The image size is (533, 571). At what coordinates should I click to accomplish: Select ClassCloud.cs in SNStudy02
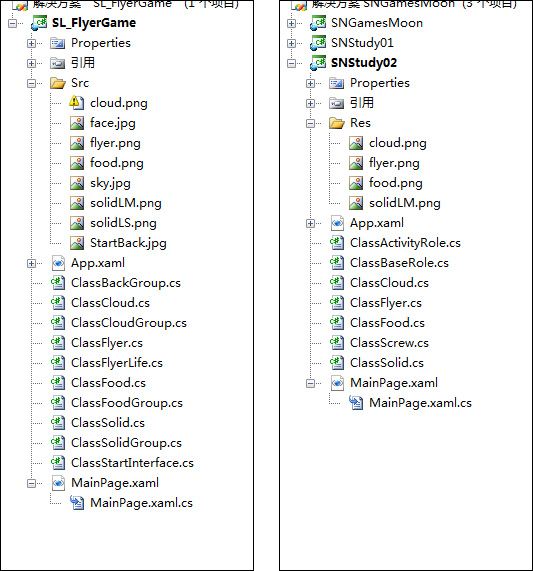pyautogui.click(x=389, y=283)
